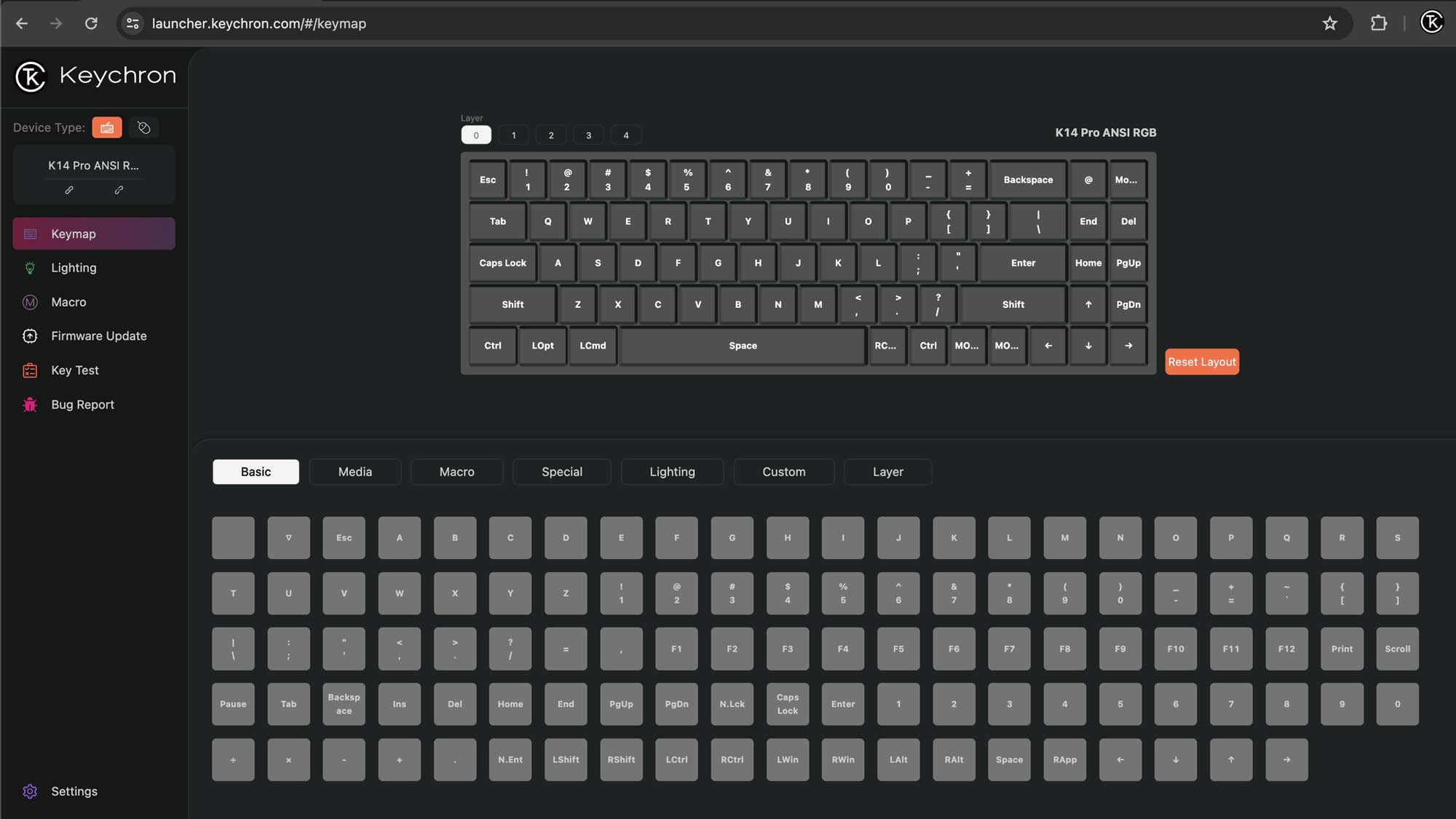
Task: Click the Key Test icon in sidebar
Action: click(29, 370)
